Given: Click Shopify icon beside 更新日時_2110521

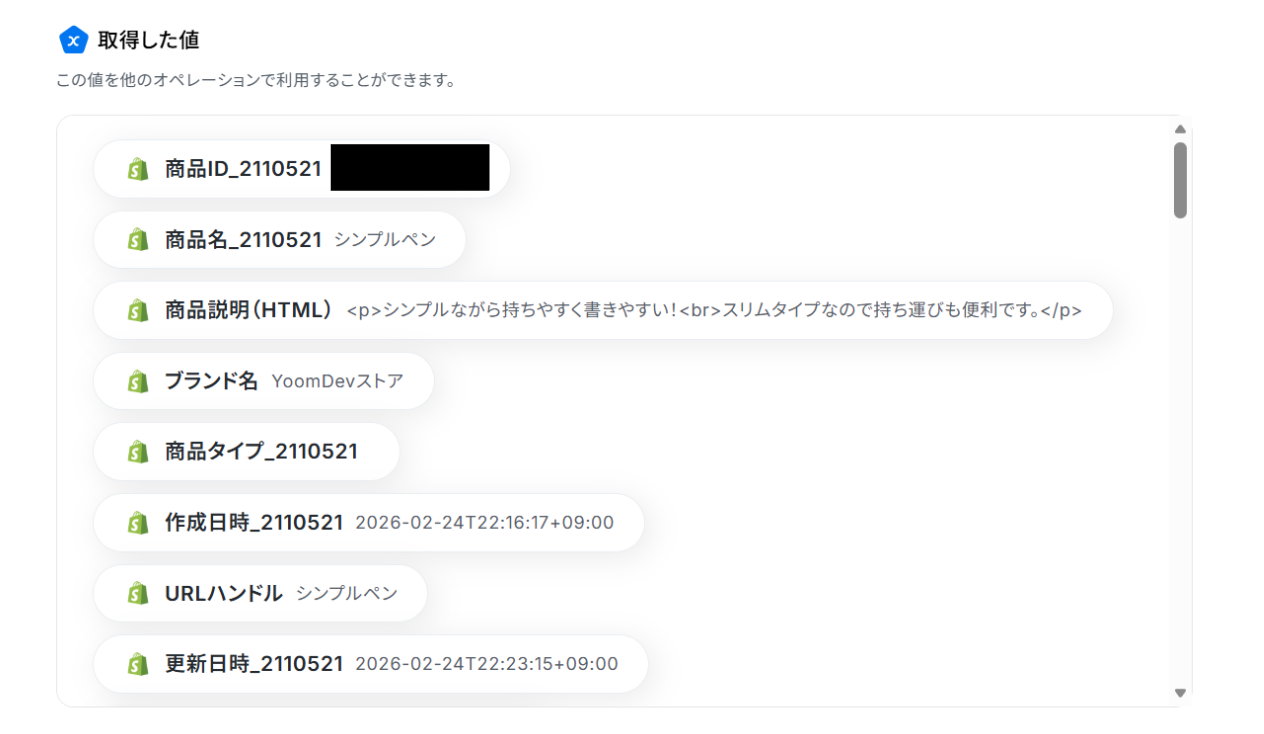Looking at the screenshot, I should pos(138,664).
